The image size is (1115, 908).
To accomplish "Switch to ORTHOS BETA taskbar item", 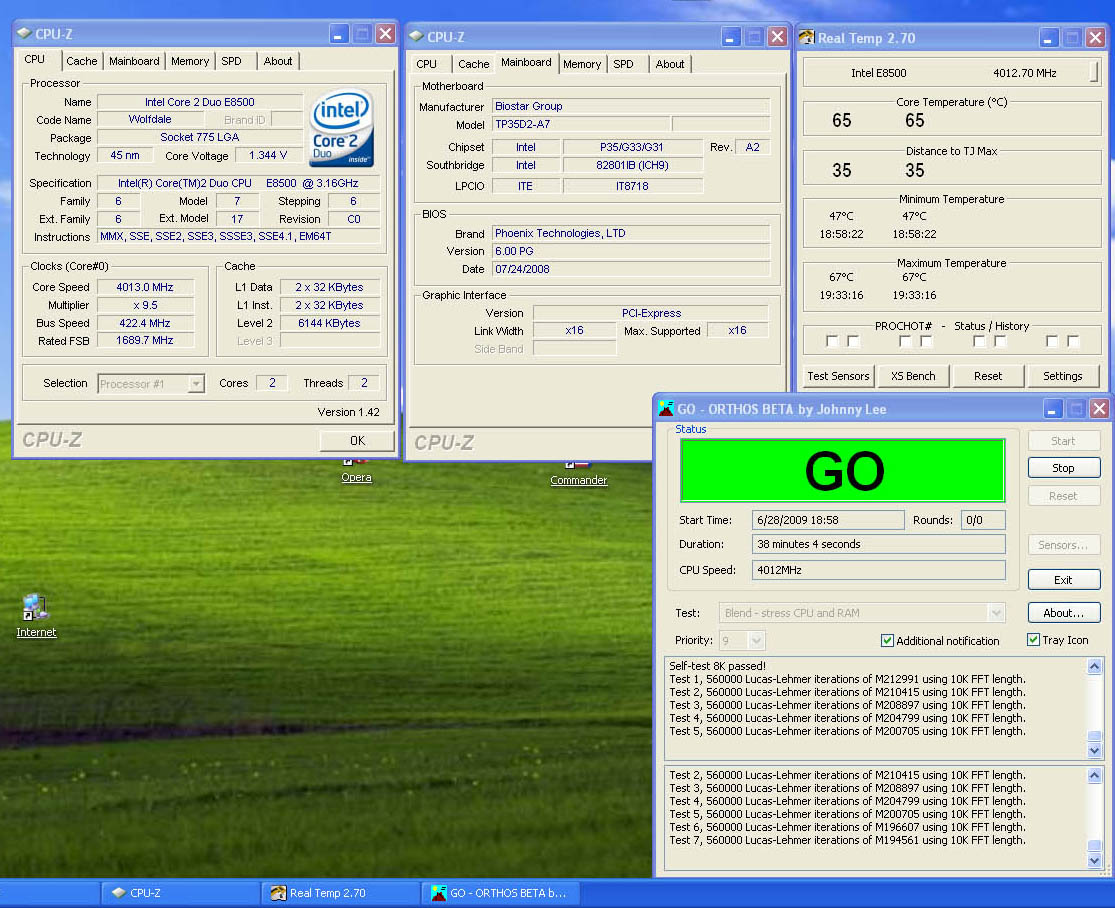I will pyautogui.click(x=499, y=893).
